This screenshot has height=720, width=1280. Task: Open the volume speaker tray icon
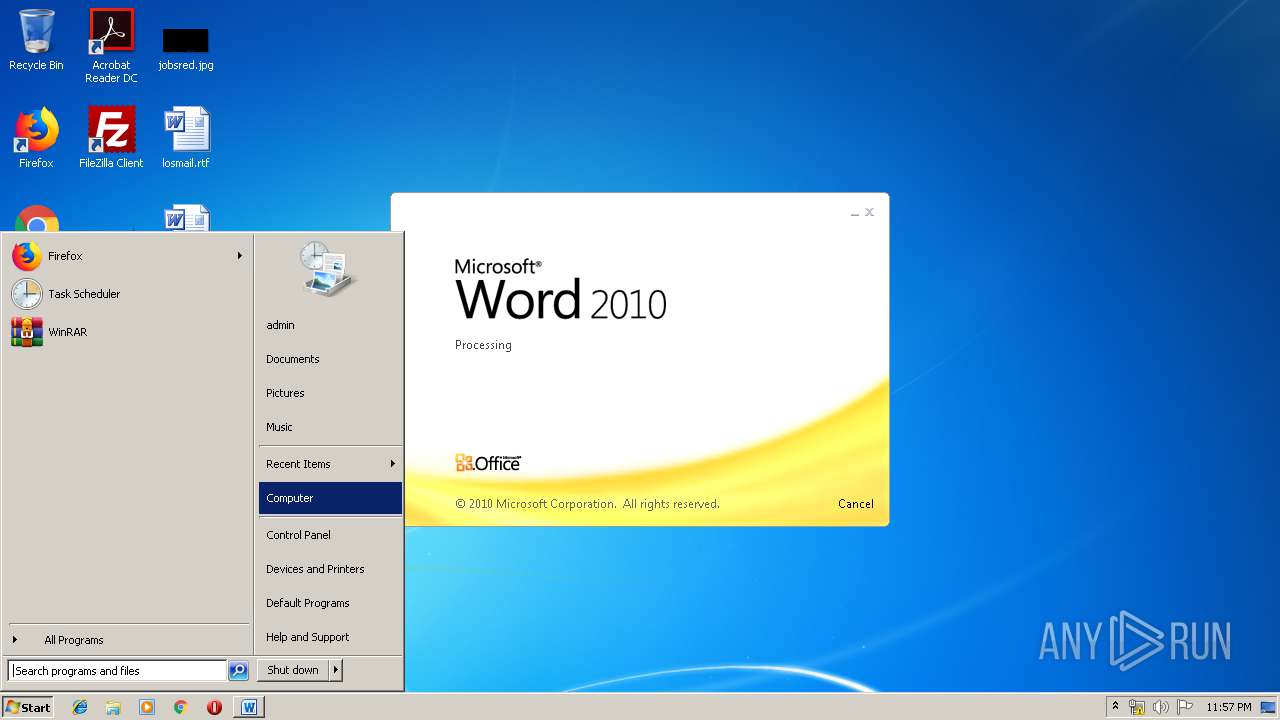click(x=1161, y=707)
